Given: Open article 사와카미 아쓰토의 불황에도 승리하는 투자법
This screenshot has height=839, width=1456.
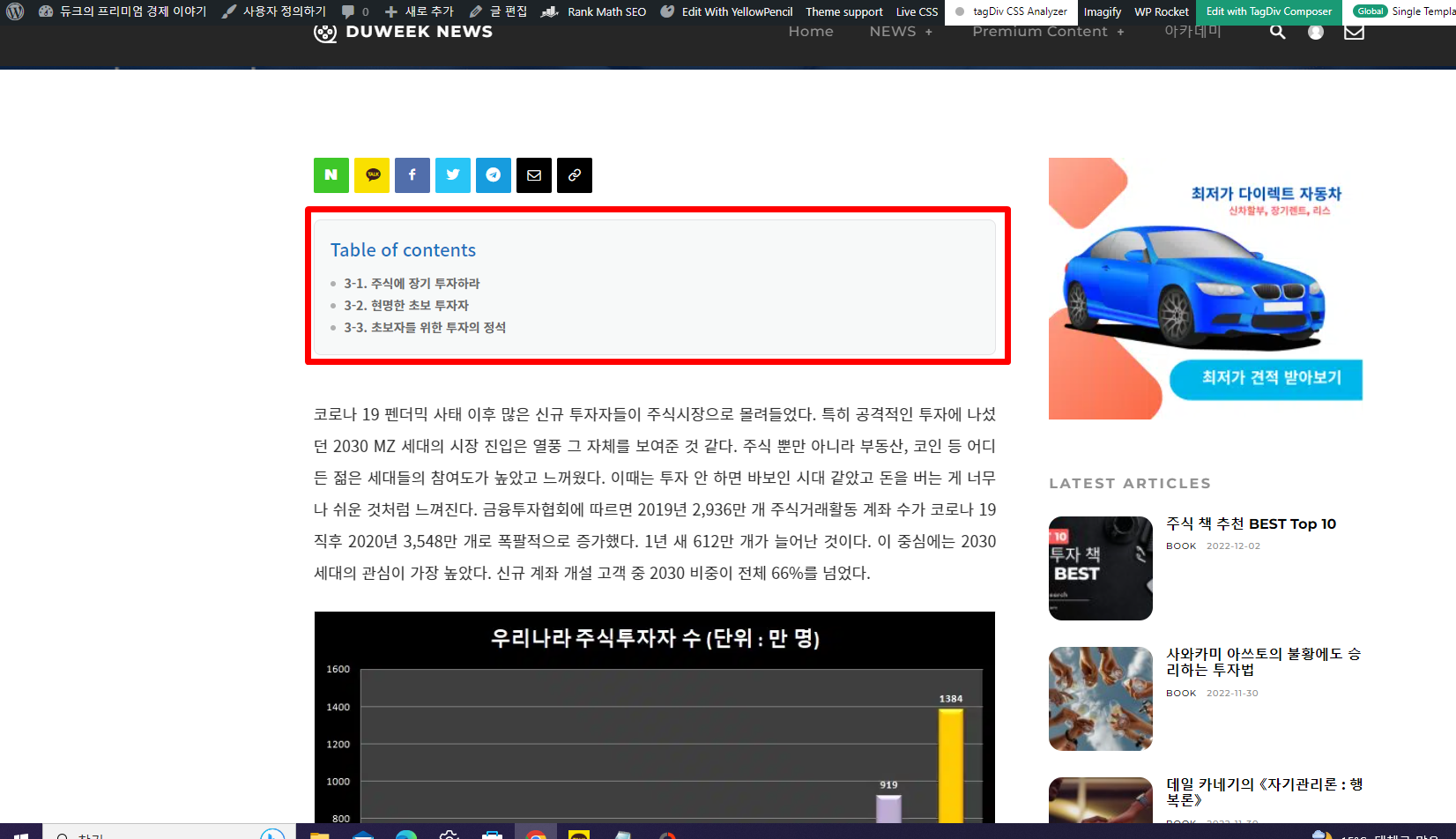Looking at the screenshot, I should click(1264, 662).
